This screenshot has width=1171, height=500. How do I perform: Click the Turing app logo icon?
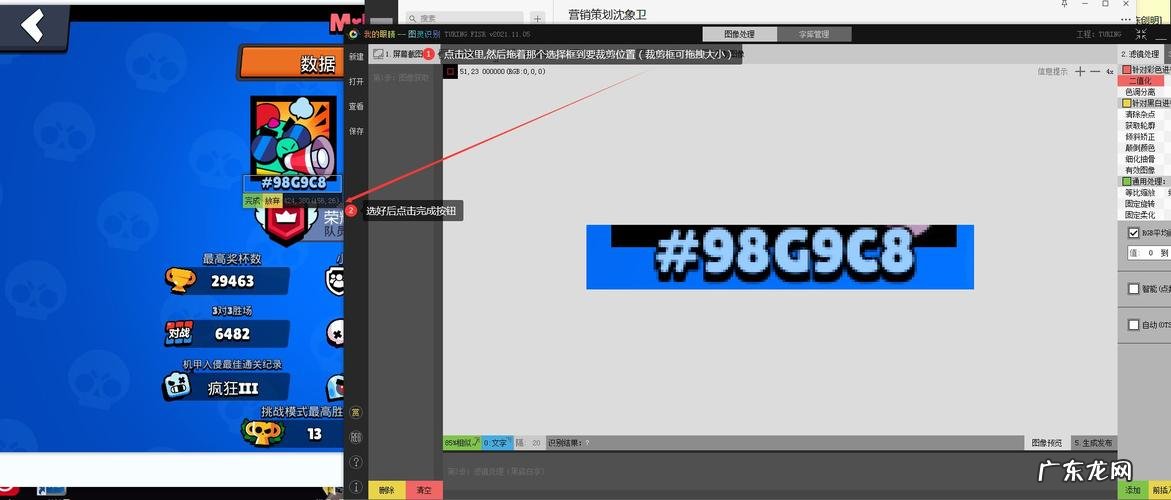(353, 34)
